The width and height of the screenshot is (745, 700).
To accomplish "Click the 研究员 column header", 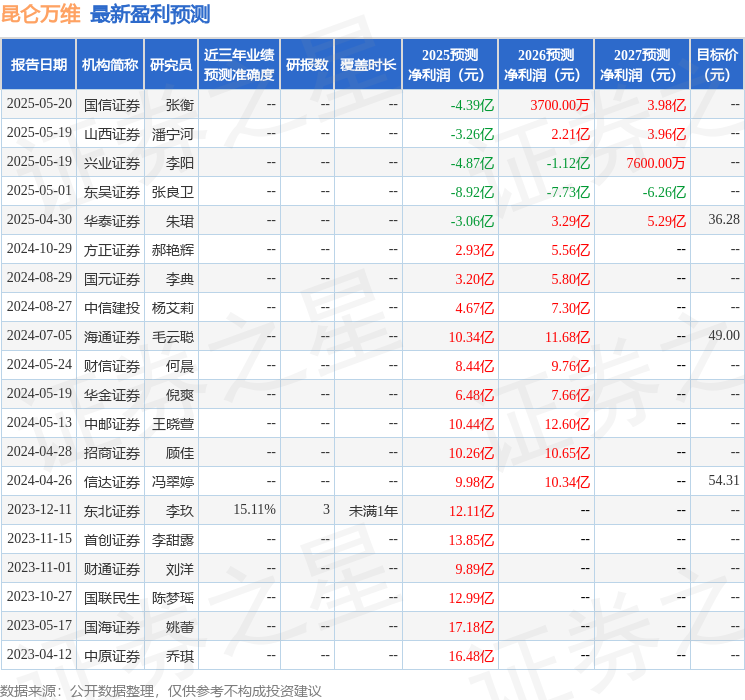I will click(x=171, y=65).
